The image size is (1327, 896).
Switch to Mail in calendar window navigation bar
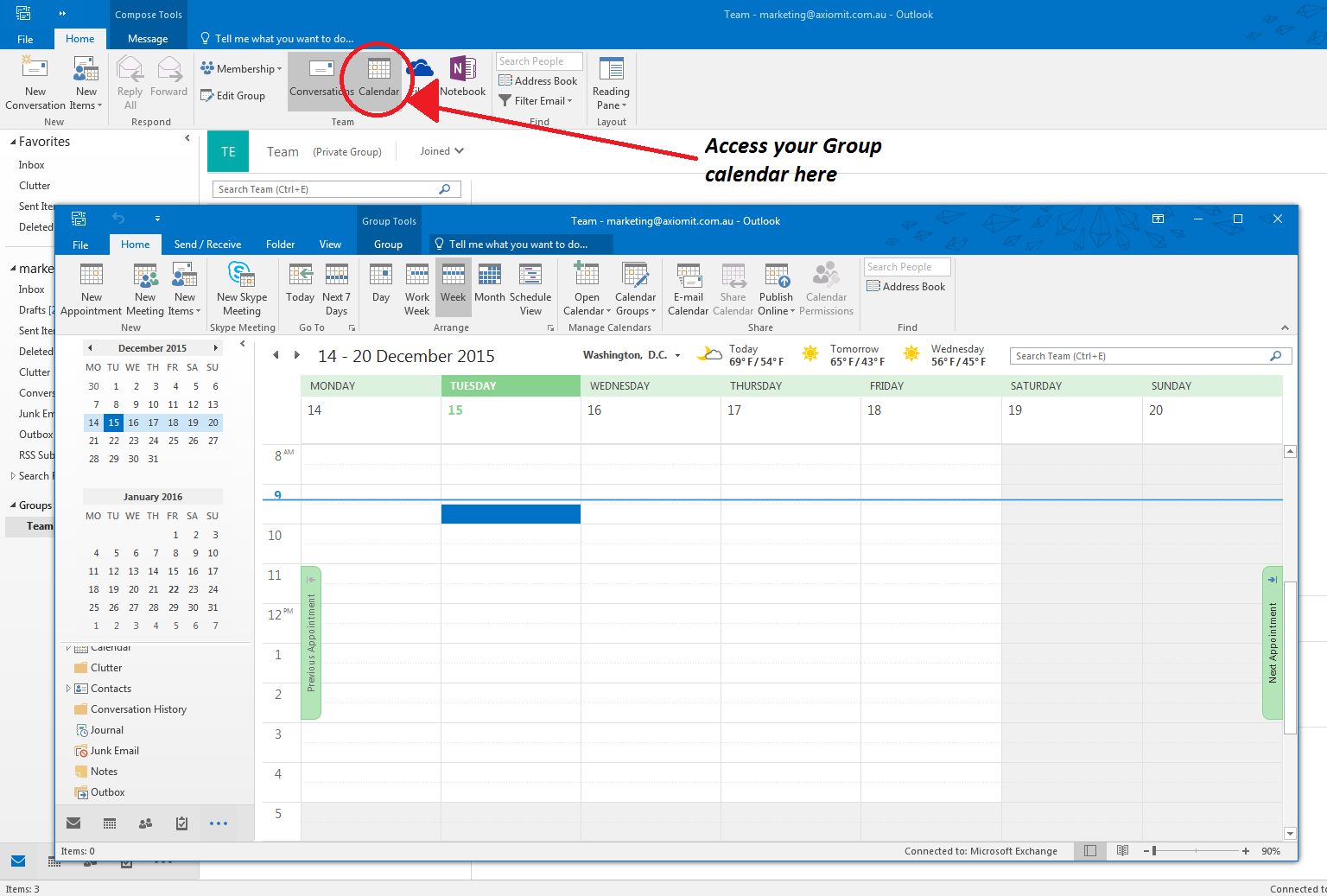(73, 823)
